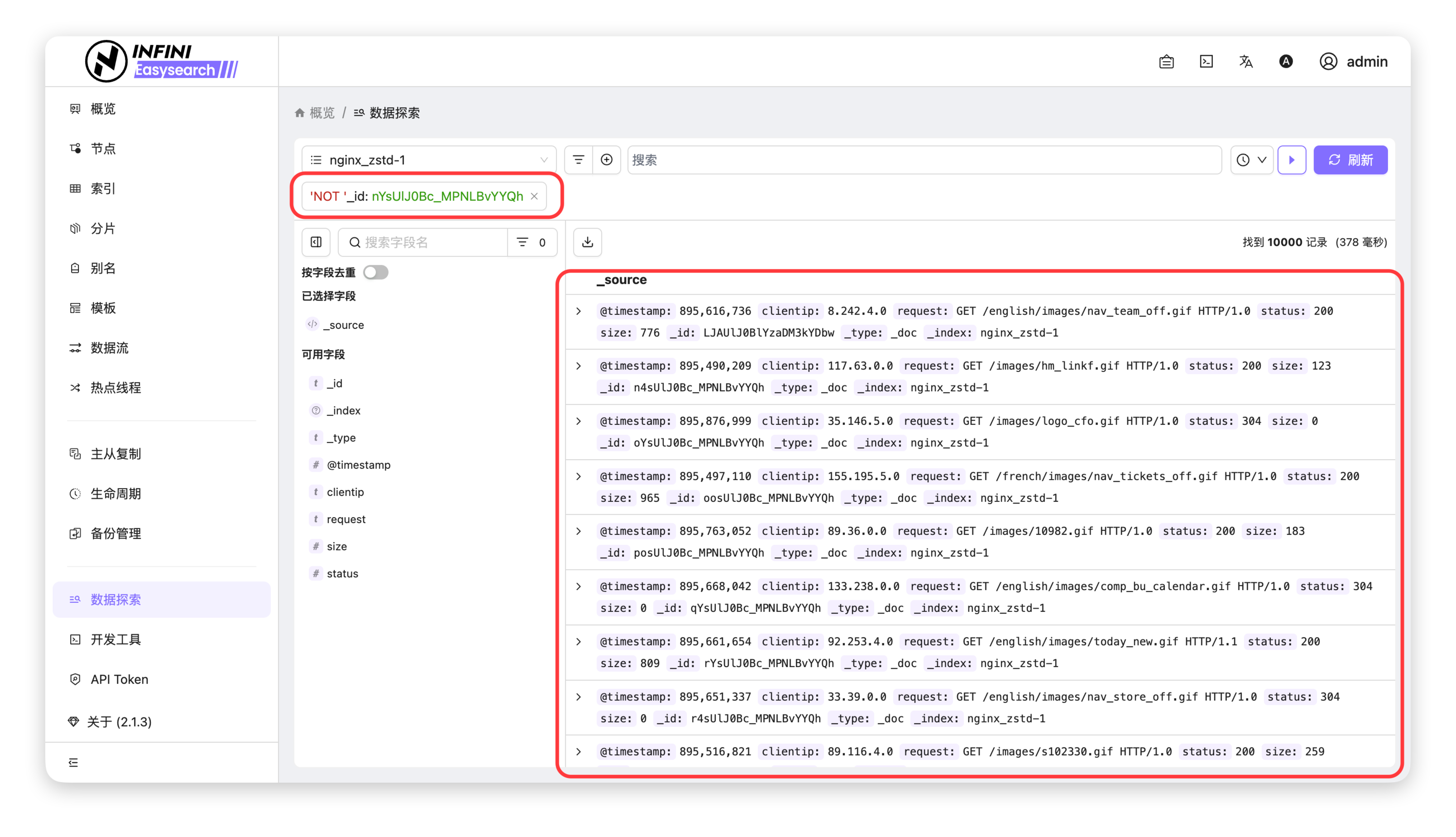Click the add filter plus icon
The width and height of the screenshot is (1456, 837).
tap(607, 160)
